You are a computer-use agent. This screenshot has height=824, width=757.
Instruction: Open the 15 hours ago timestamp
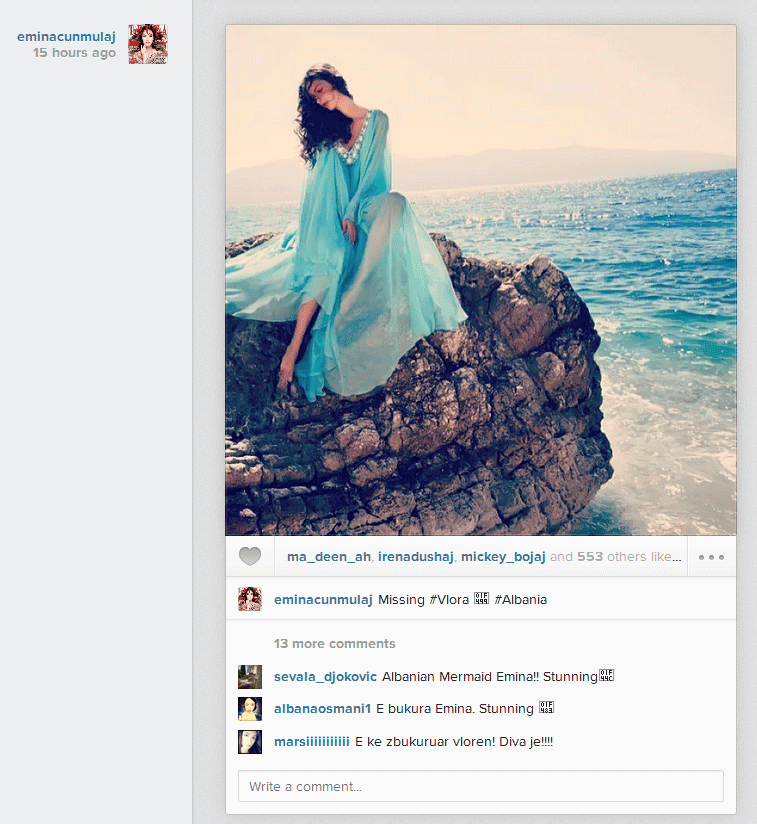click(74, 53)
